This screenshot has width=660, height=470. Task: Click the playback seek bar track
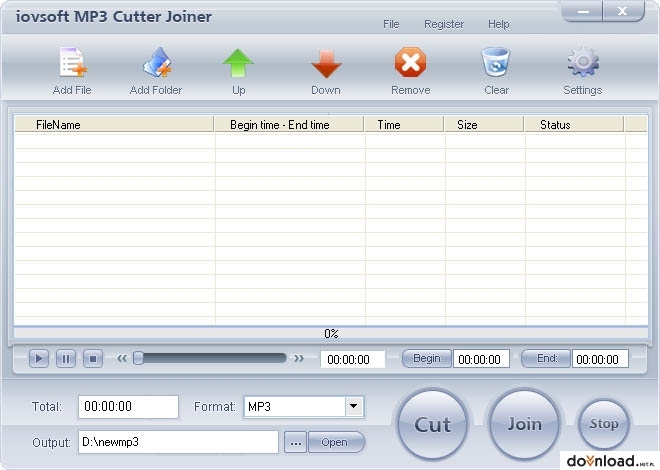[x=215, y=358]
